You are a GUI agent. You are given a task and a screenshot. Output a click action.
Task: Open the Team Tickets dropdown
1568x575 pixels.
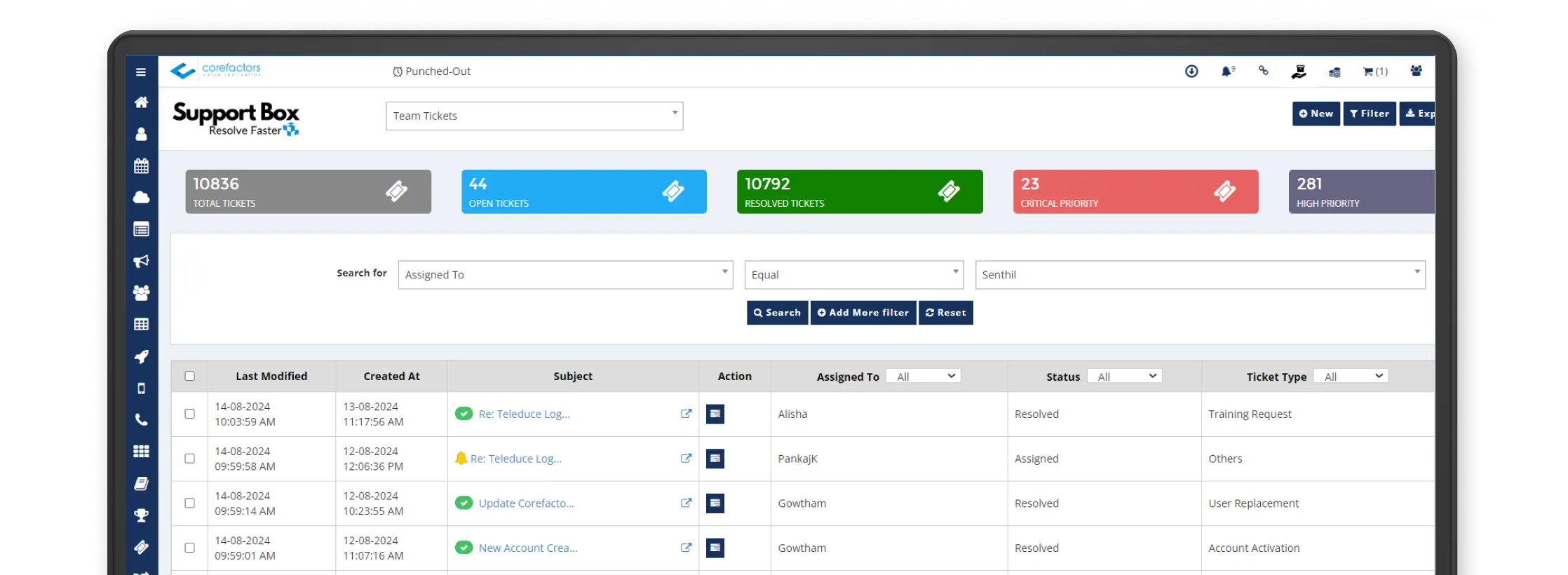tap(534, 116)
